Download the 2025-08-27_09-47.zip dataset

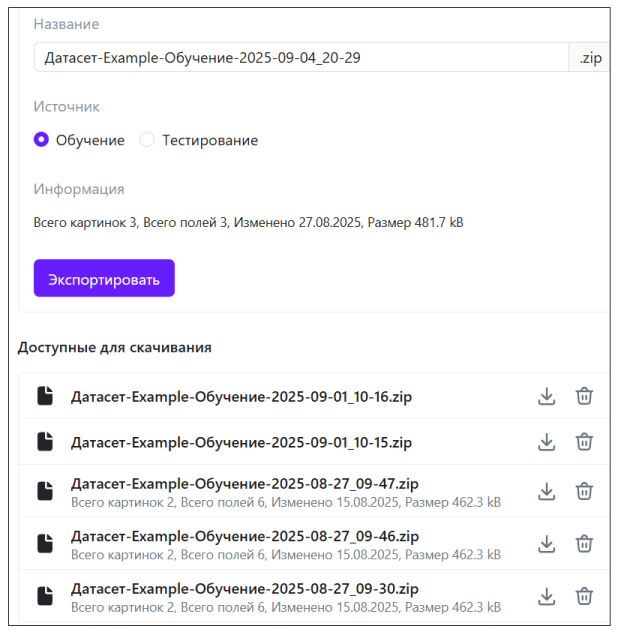(x=546, y=491)
